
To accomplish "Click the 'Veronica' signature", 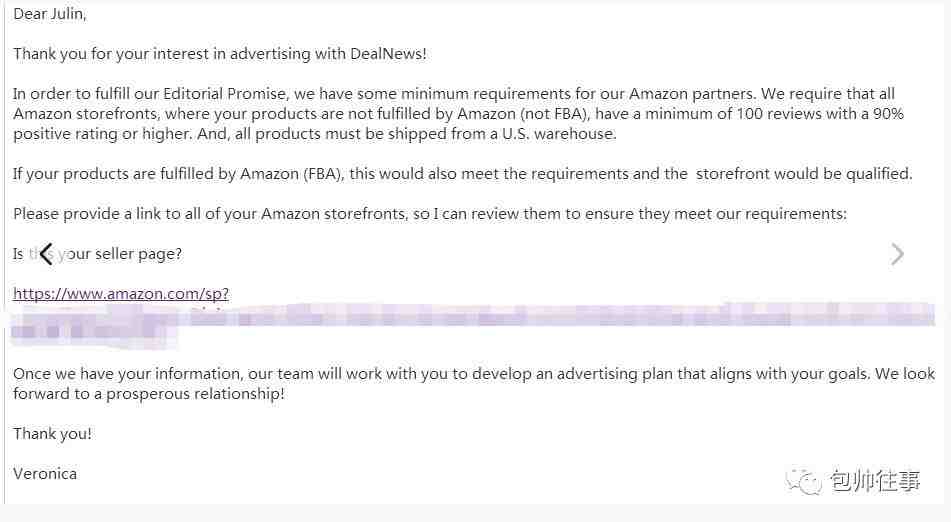I will pyautogui.click(x=45, y=474).
